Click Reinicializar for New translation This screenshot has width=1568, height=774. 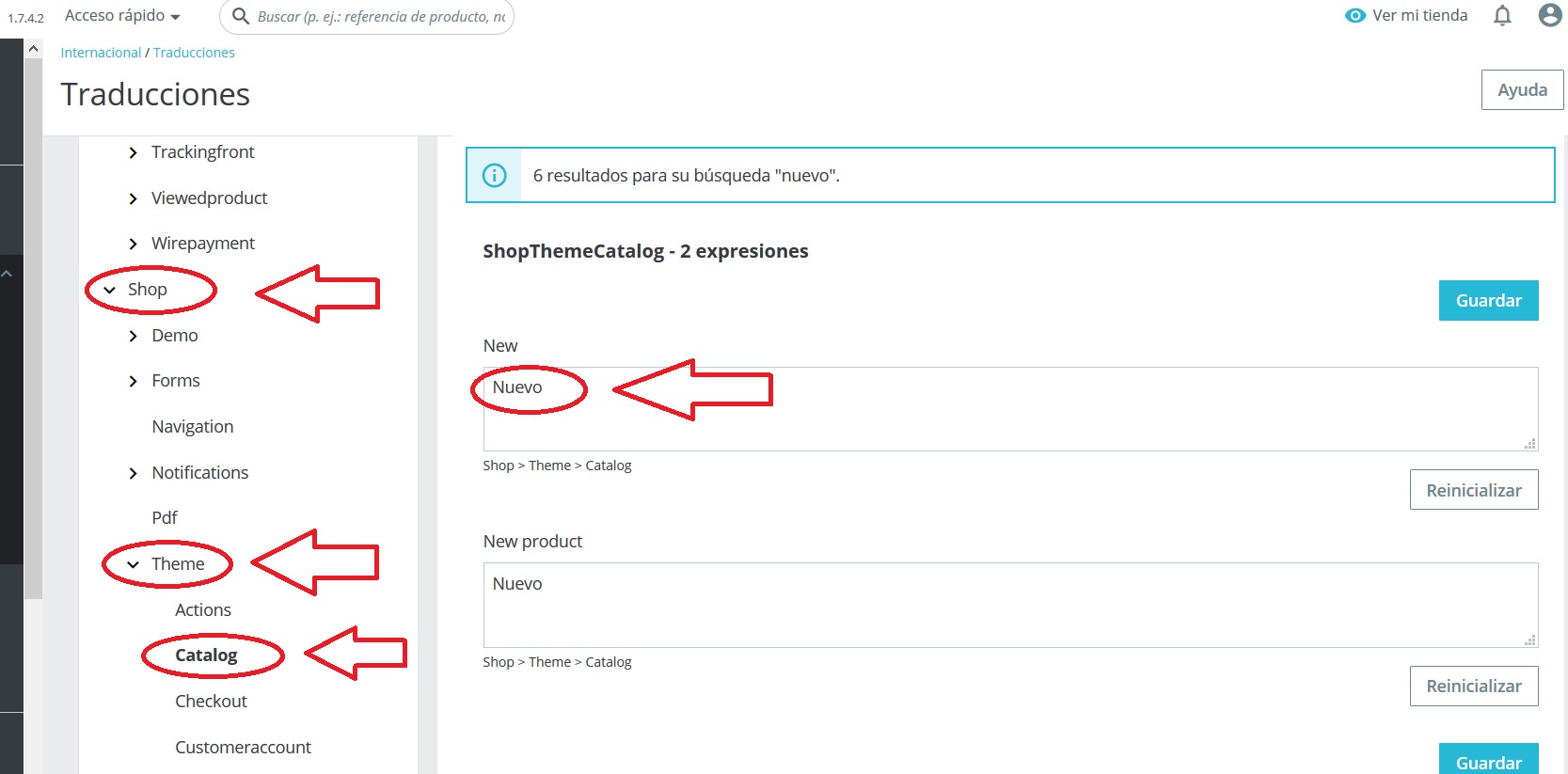pos(1474,490)
